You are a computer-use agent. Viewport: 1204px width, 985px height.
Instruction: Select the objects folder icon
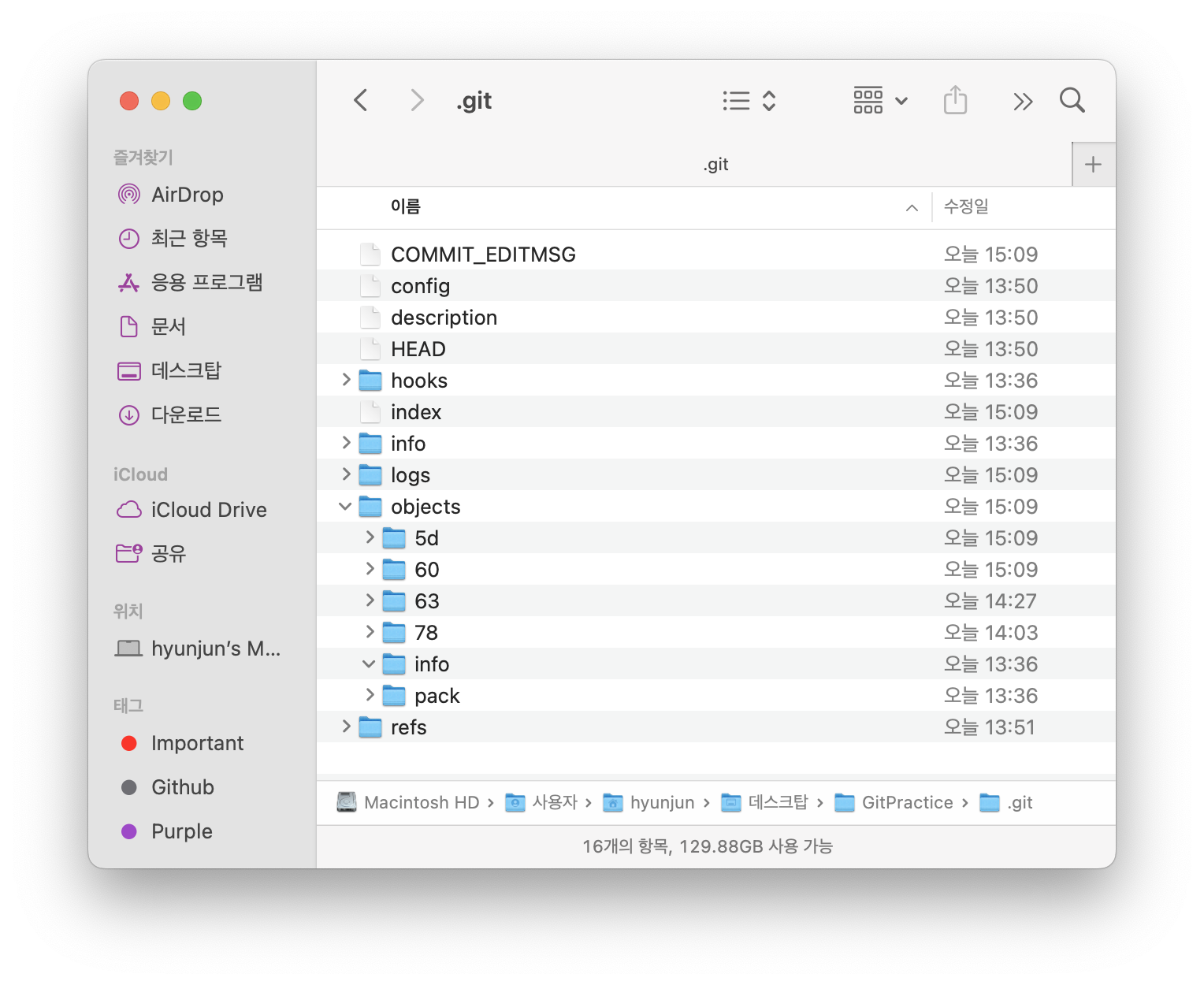(370, 506)
